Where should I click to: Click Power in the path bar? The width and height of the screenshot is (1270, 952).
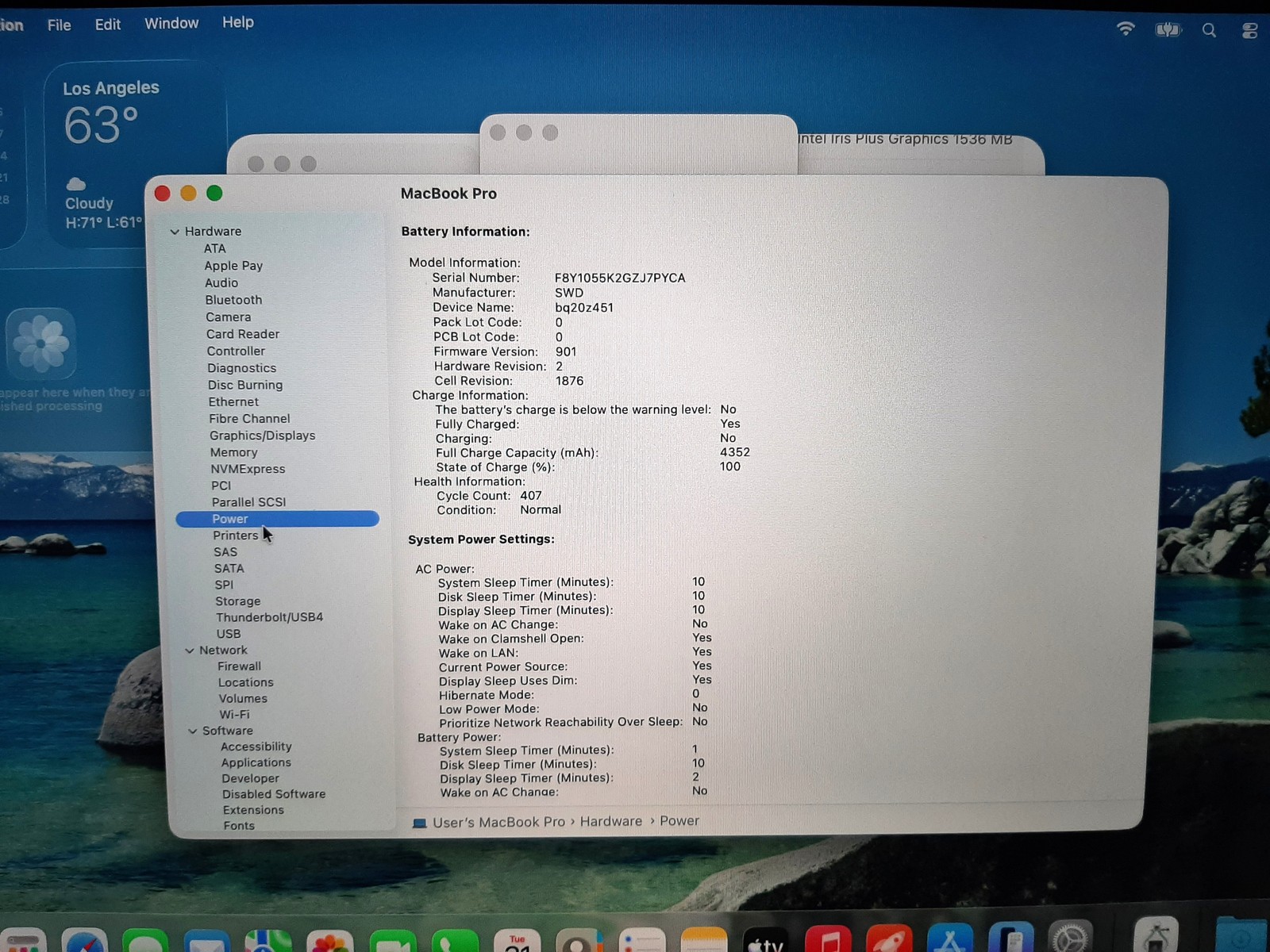679,821
